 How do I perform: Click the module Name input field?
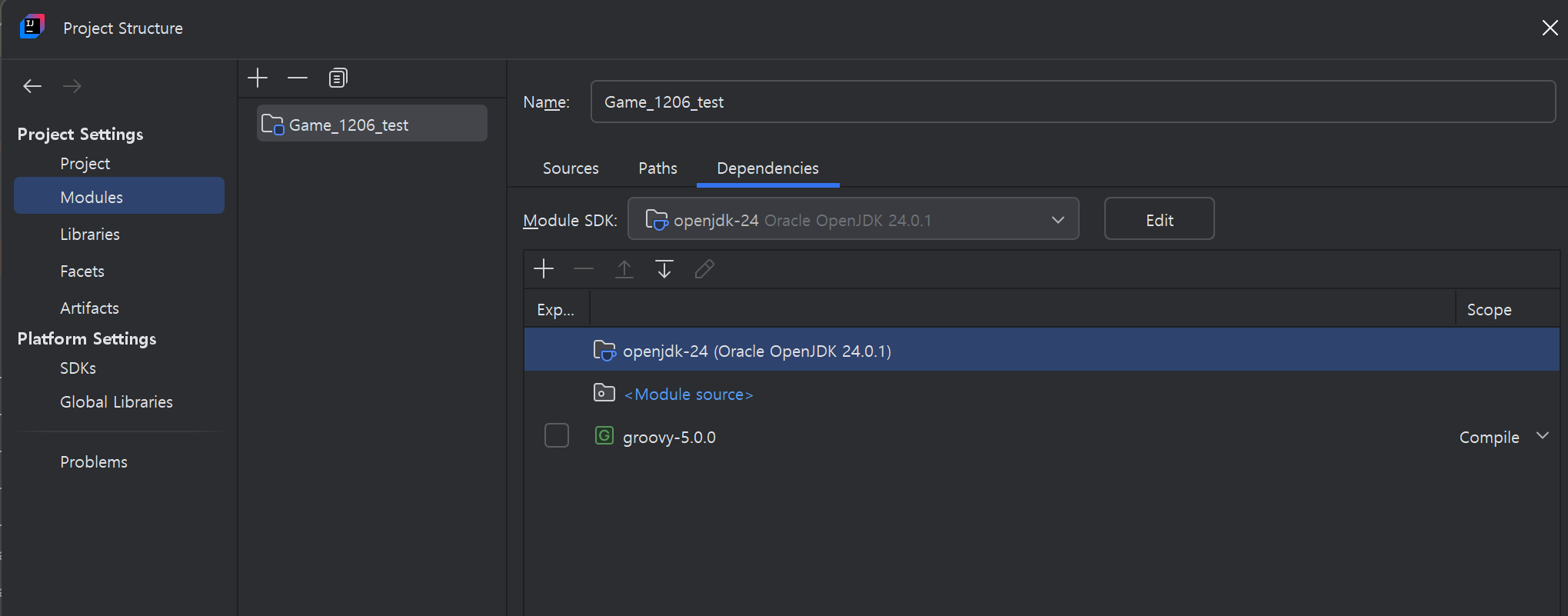click(1073, 102)
